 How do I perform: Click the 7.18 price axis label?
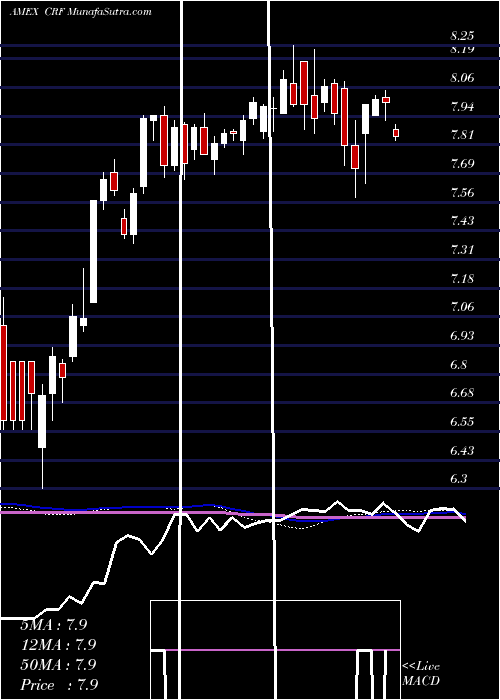(x=462, y=279)
